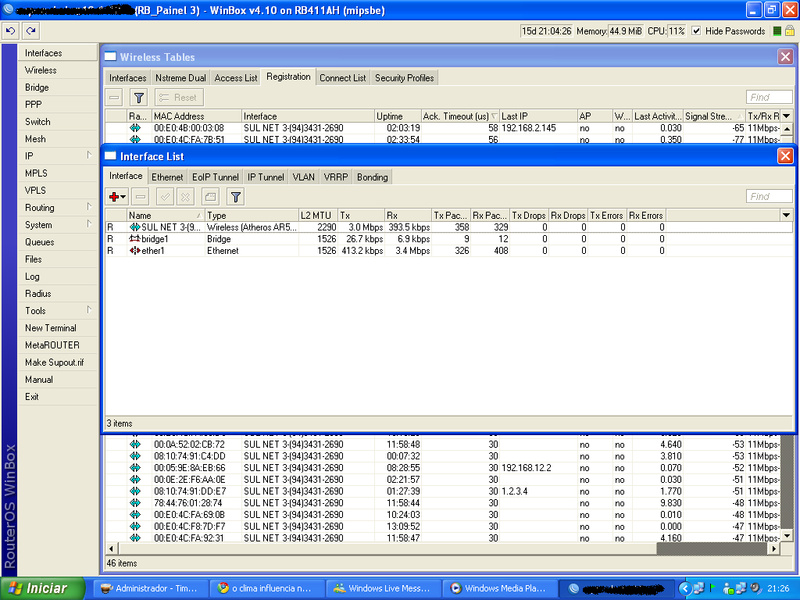Sort by the Signal Strength column header
The width and height of the screenshot is (800, 600).
[711, 117]
